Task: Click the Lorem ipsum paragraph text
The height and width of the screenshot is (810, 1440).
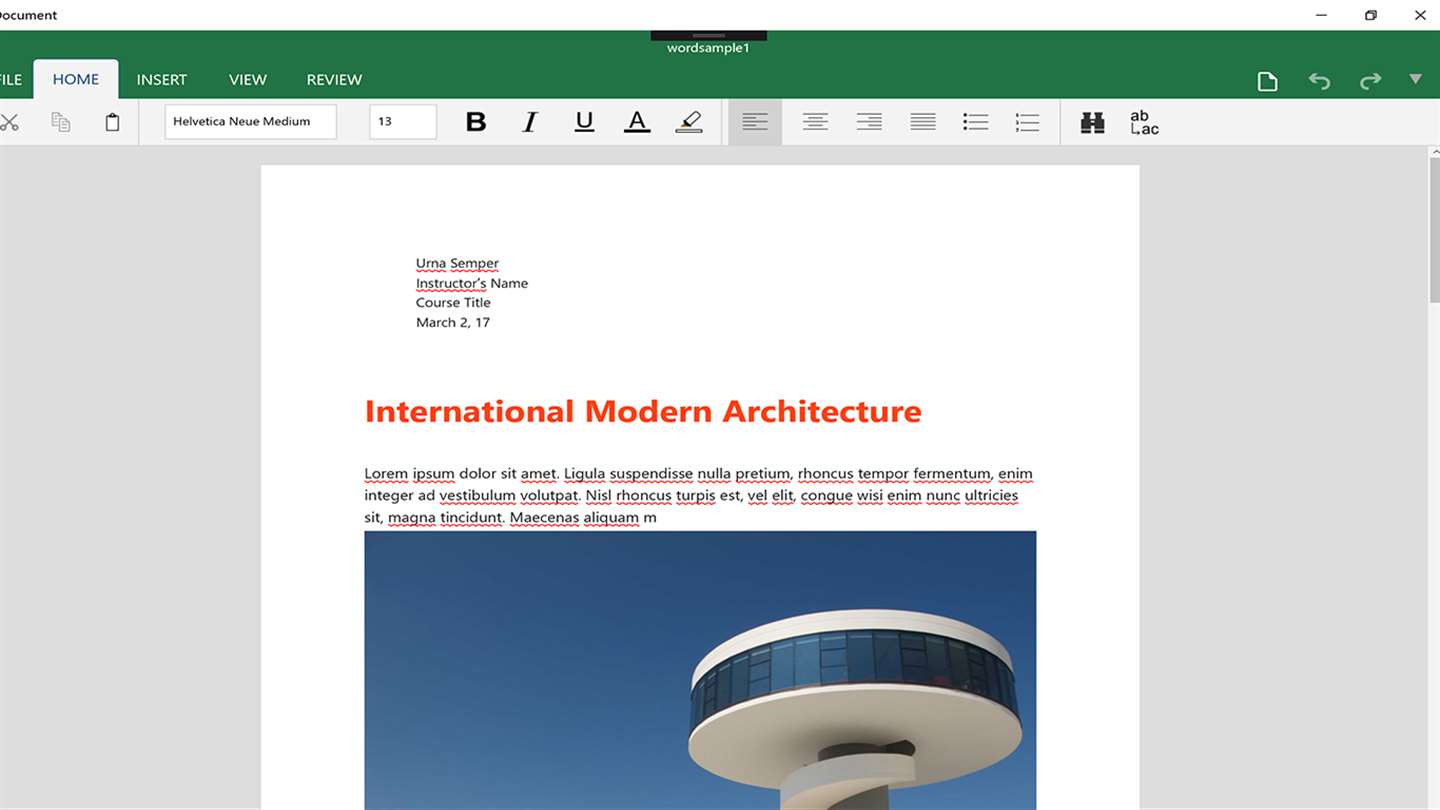Action: tap(698, 495)
